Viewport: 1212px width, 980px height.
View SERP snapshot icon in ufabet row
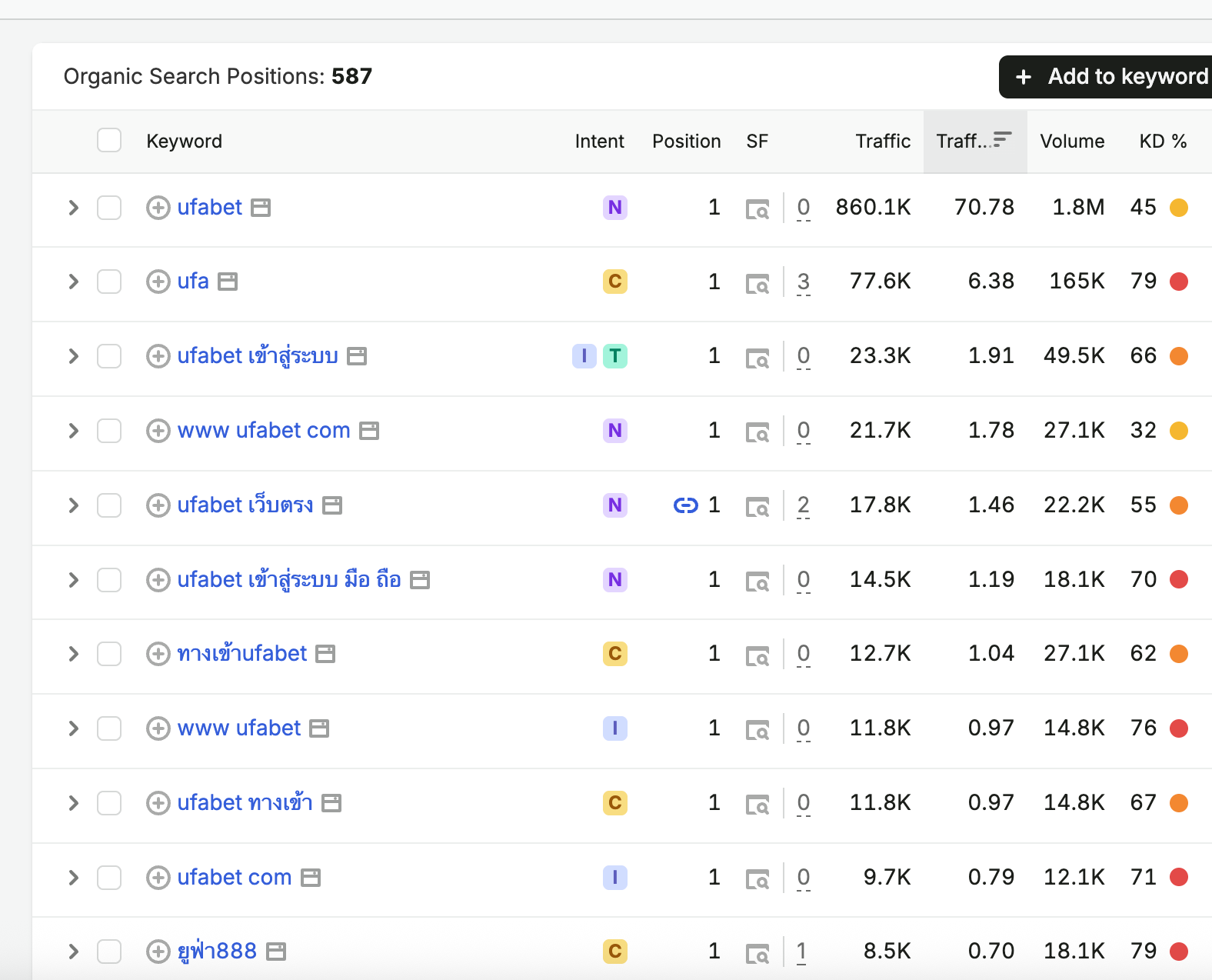pos(757,209)
